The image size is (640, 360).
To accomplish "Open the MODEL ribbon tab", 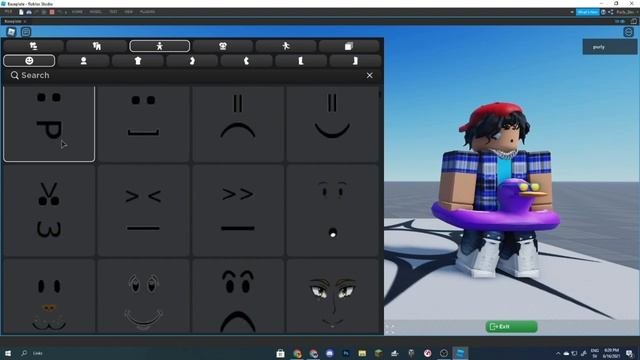I will pos(96,12).
